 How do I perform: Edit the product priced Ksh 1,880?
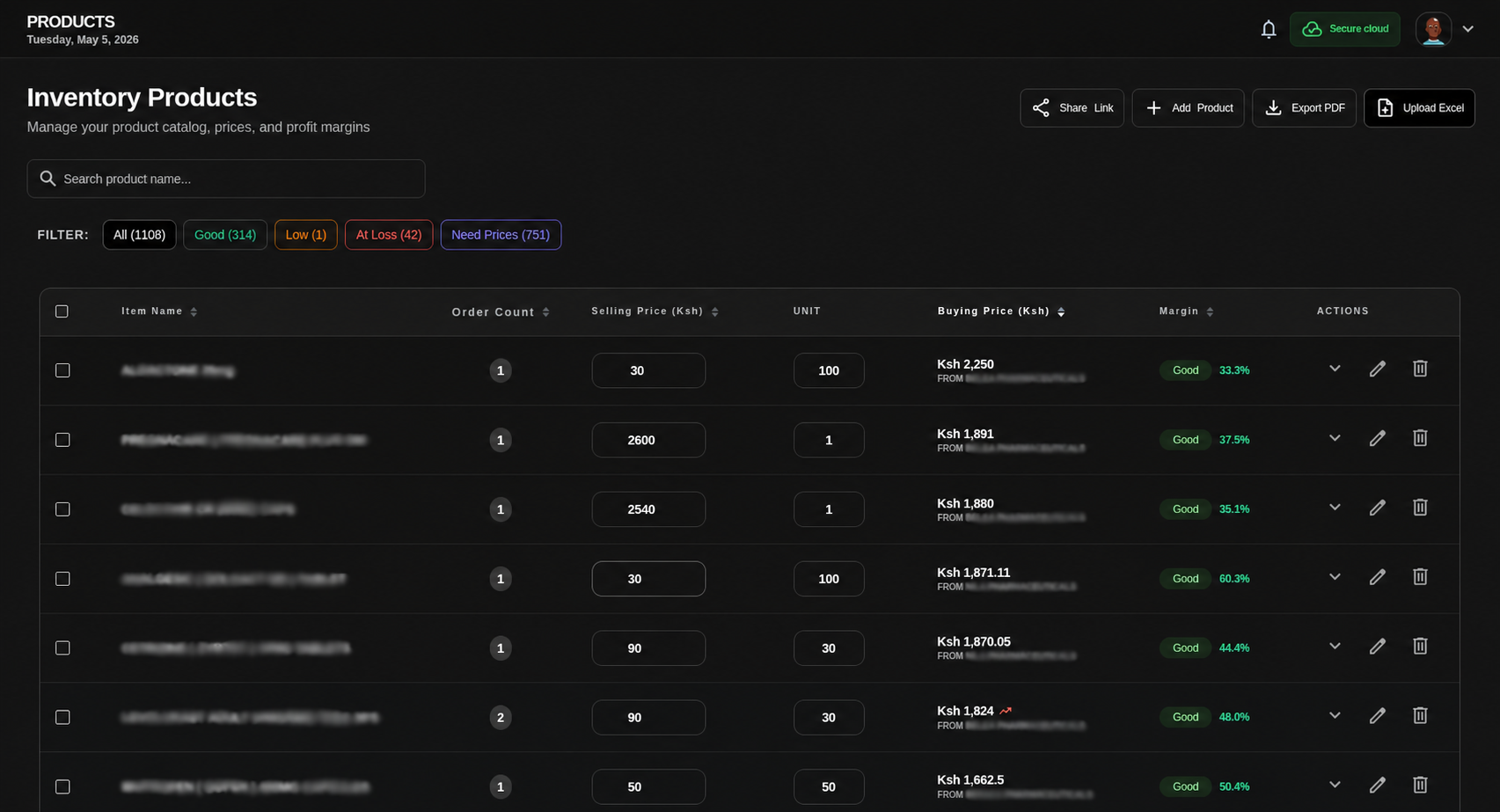tap(1378, 508)
